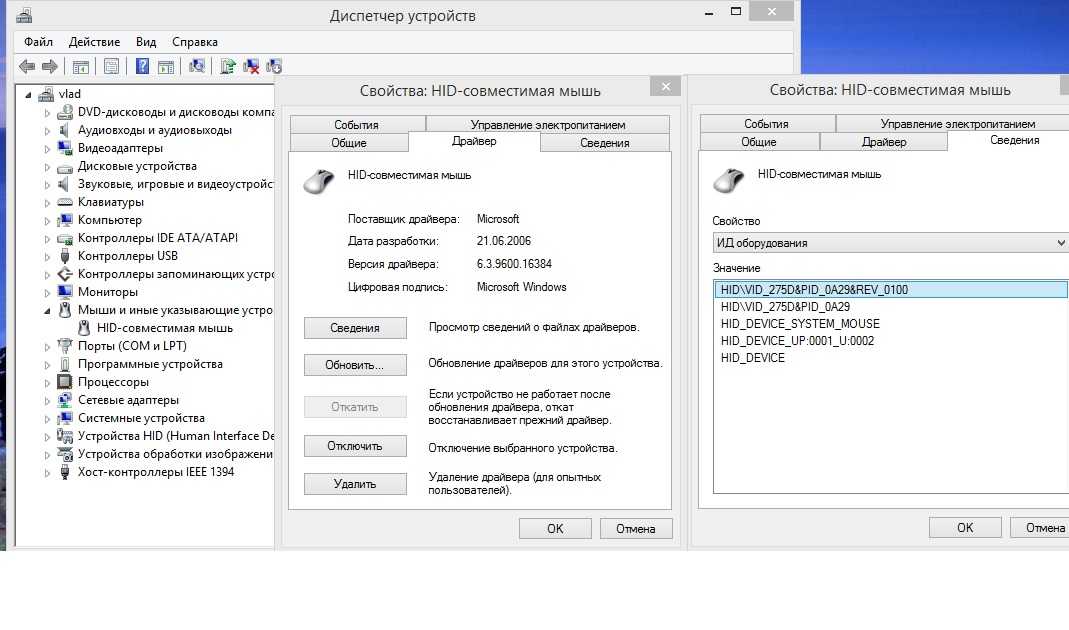The height and width of the screenshot is (630, 1069).
Task: Open the Properties sheet toolbar icon
Action: coord(111,66)
